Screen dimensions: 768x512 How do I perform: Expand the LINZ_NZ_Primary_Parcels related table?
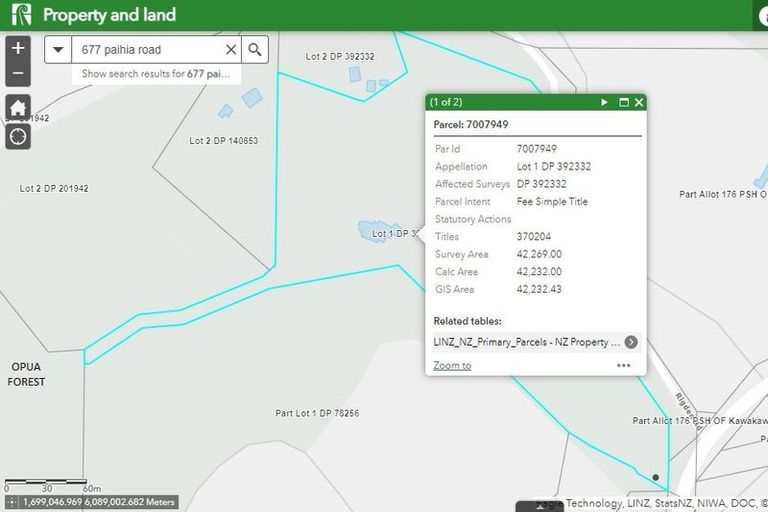pos(630,342)
